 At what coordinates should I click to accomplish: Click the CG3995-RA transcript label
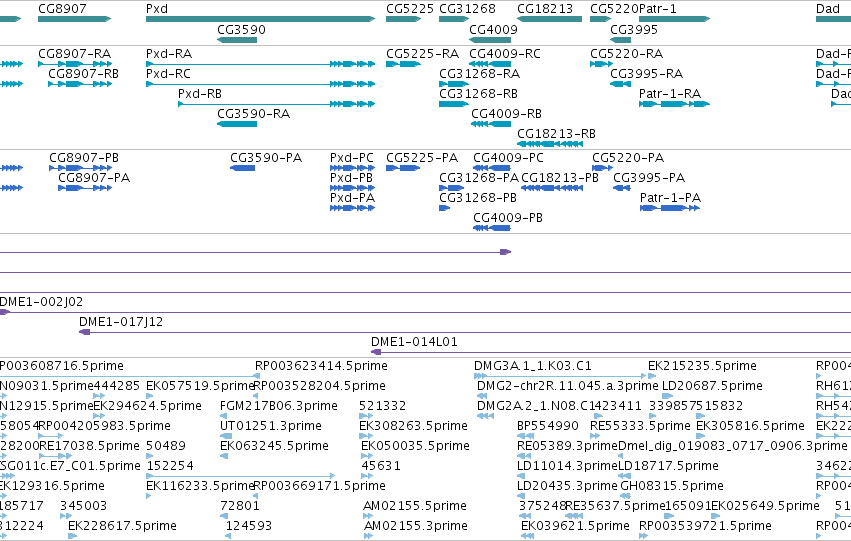coord(646,74)
